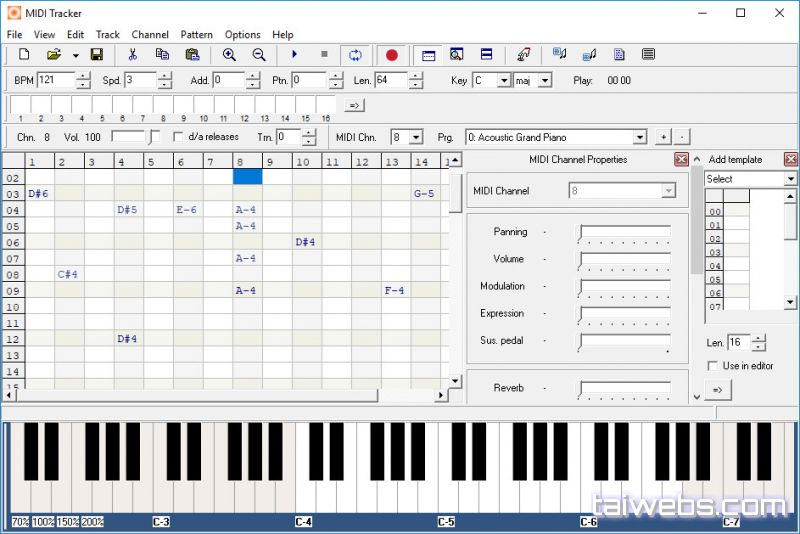
Task: Open the Channel menu
Action: pos(150,34)
